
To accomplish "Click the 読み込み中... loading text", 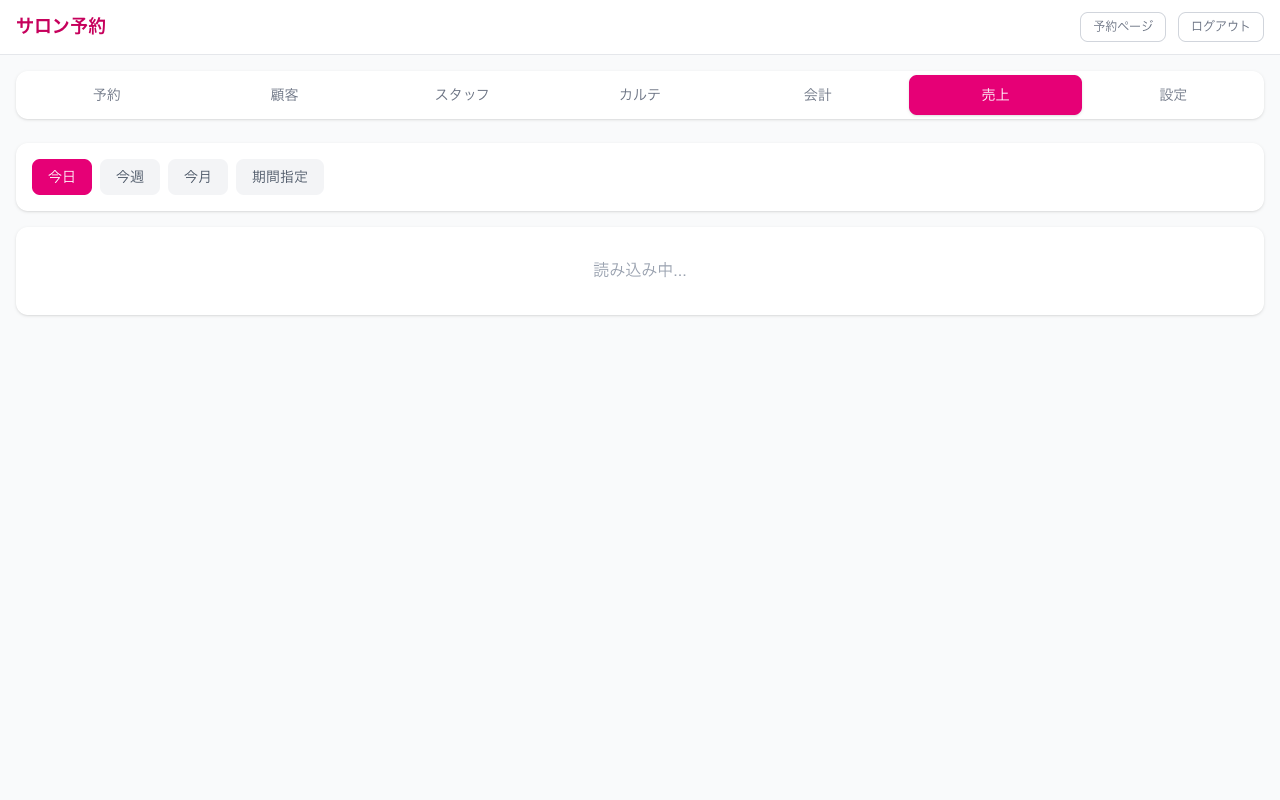I will 640,270.
